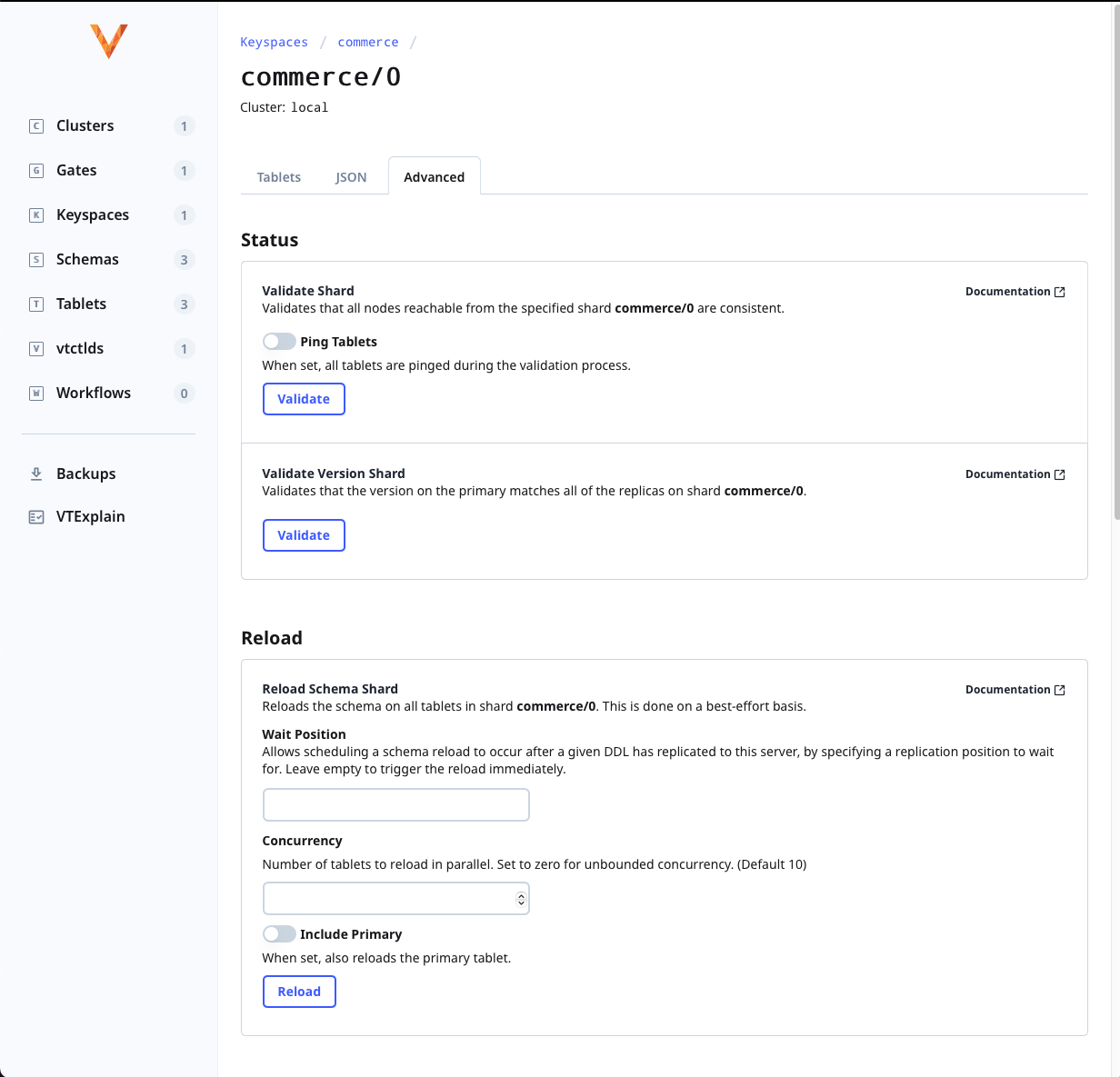This screenshot has width=1120, height=1077.
Task: Click the Vitess logo at the top
Action: point(108,41)
